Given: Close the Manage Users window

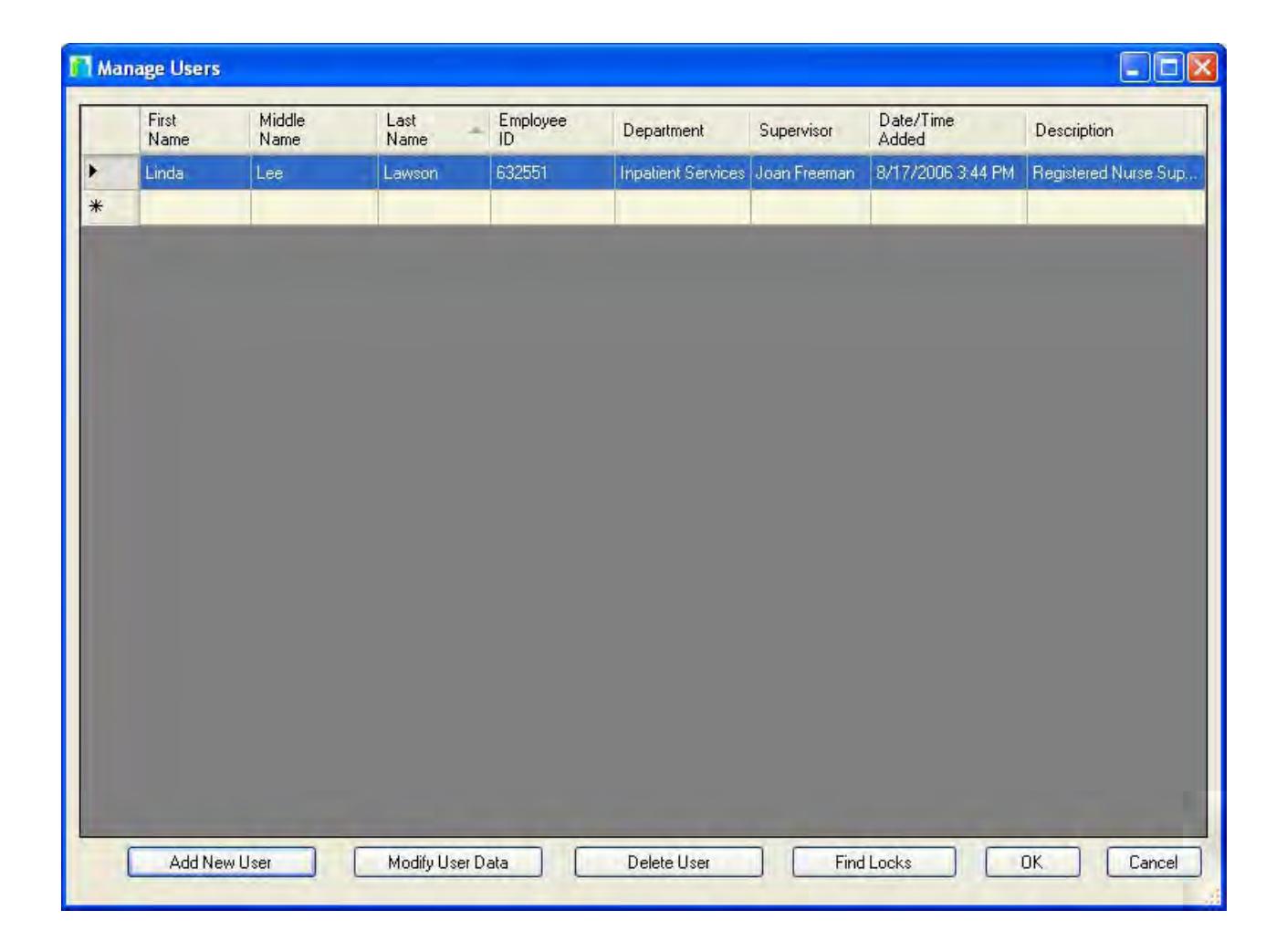Looking at the screenshot, I should tap(1203, 68).
